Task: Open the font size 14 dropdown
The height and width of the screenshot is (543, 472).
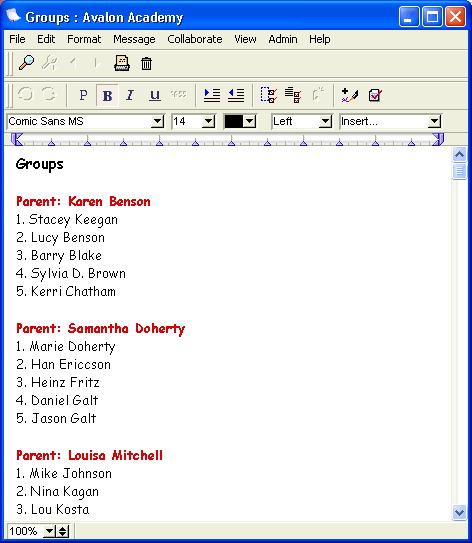Action: coord(193,121)
